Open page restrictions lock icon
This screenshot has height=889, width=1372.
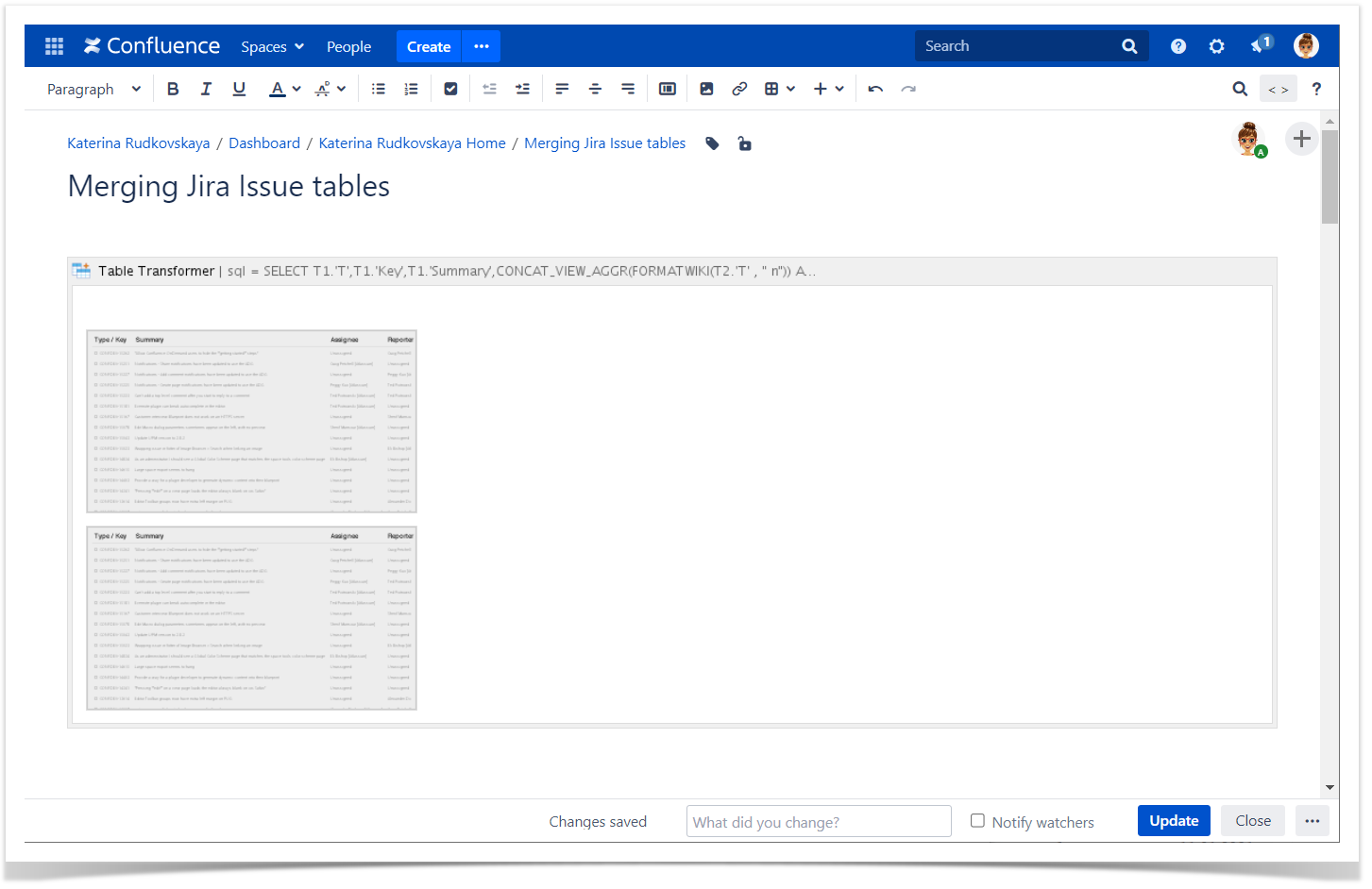(745, 143)
